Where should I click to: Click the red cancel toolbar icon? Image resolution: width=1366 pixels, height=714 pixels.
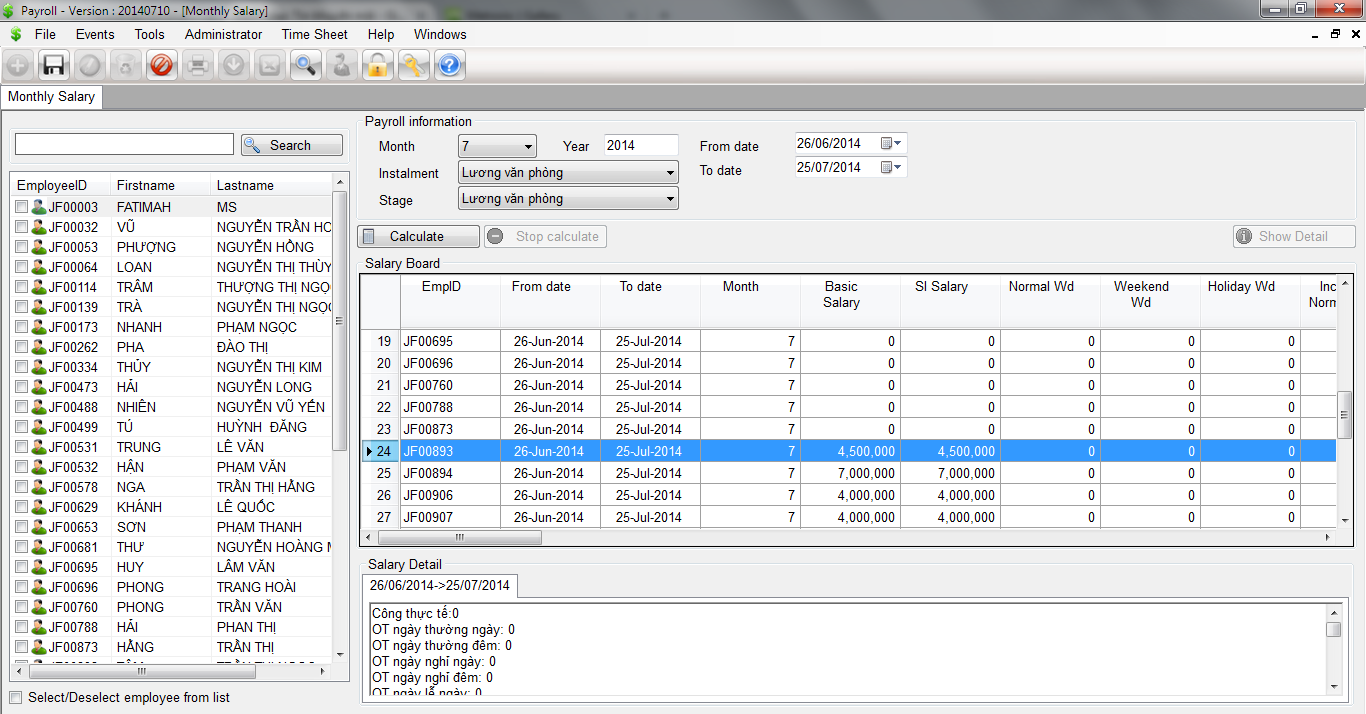click(161, 66)
